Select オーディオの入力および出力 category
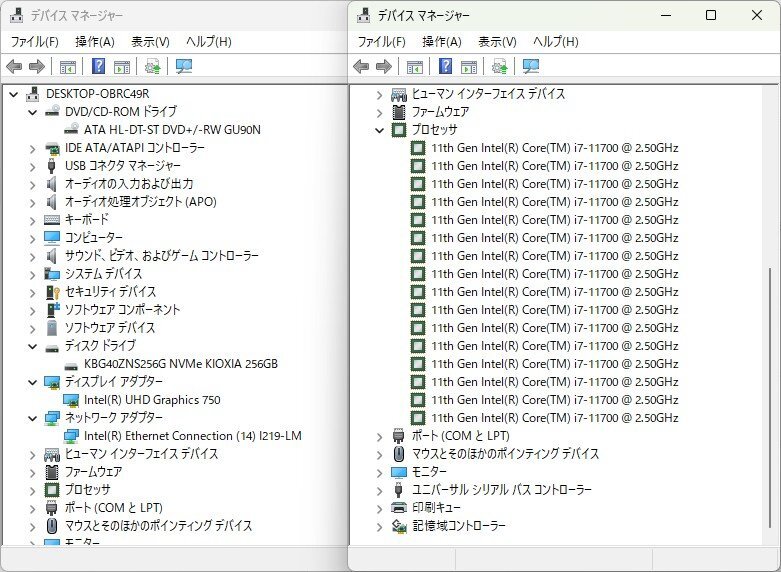 click(x=129, y=184)
